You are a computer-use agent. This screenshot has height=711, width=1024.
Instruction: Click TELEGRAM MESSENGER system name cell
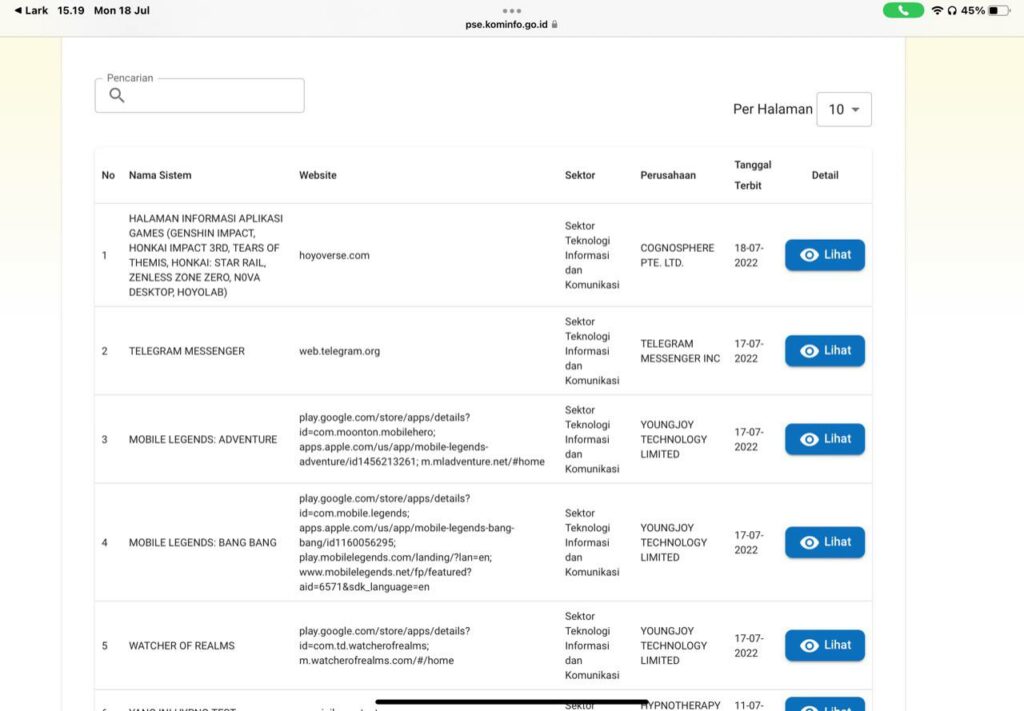[x=187, y=351]
